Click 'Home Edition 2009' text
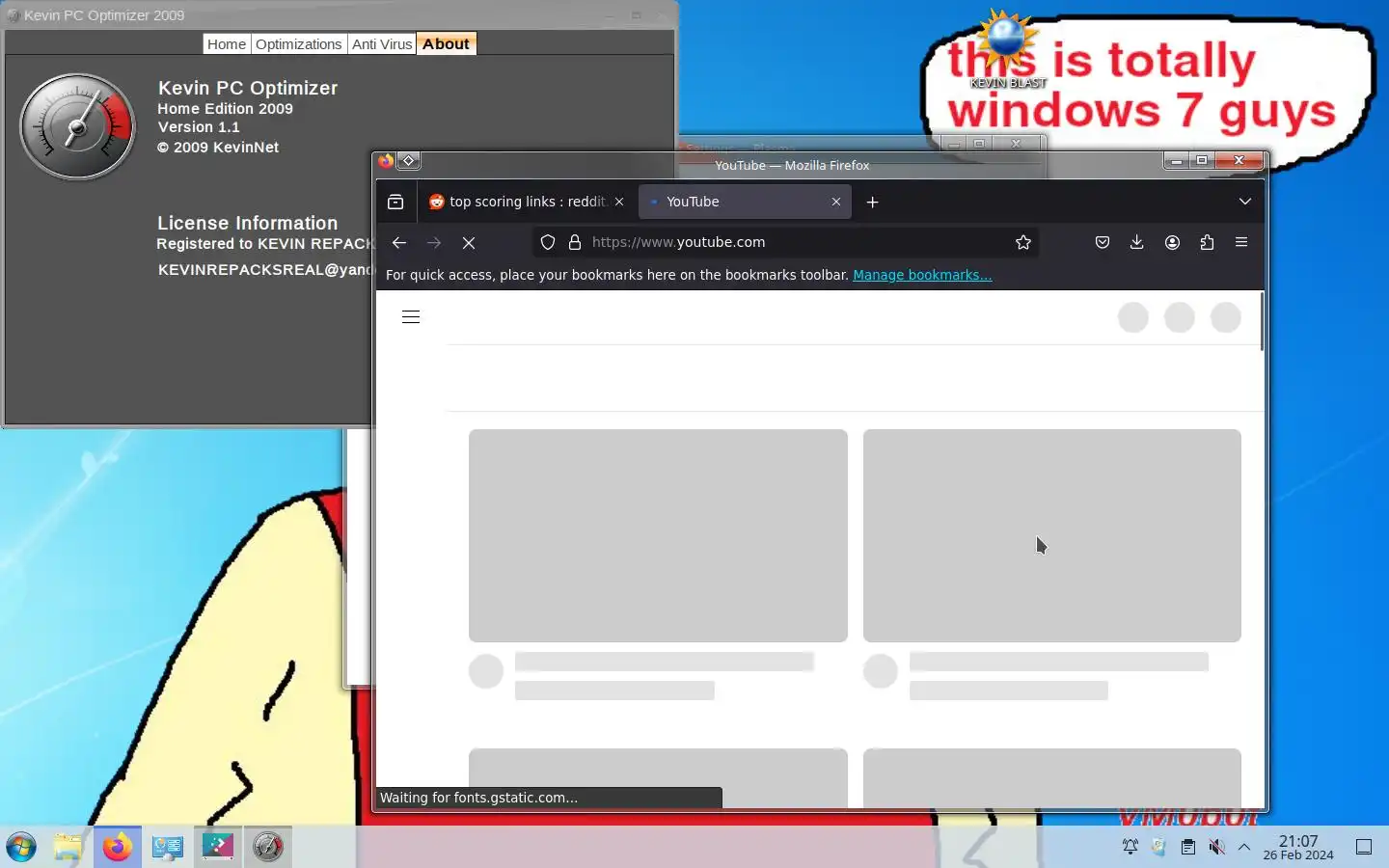 [226, 109]
